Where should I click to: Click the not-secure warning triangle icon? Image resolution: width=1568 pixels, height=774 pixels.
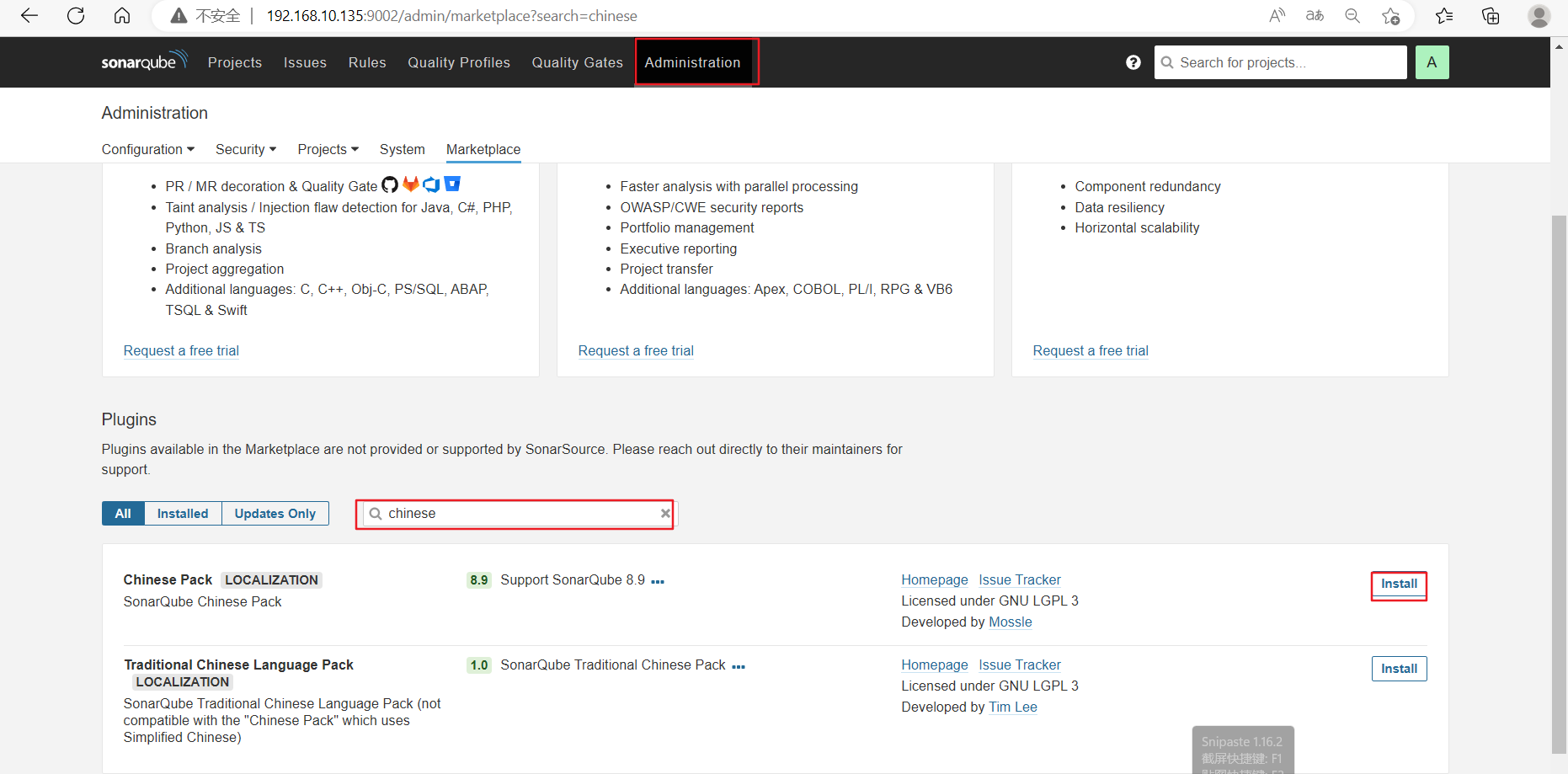pyautogui.click(x=179, y=16)
